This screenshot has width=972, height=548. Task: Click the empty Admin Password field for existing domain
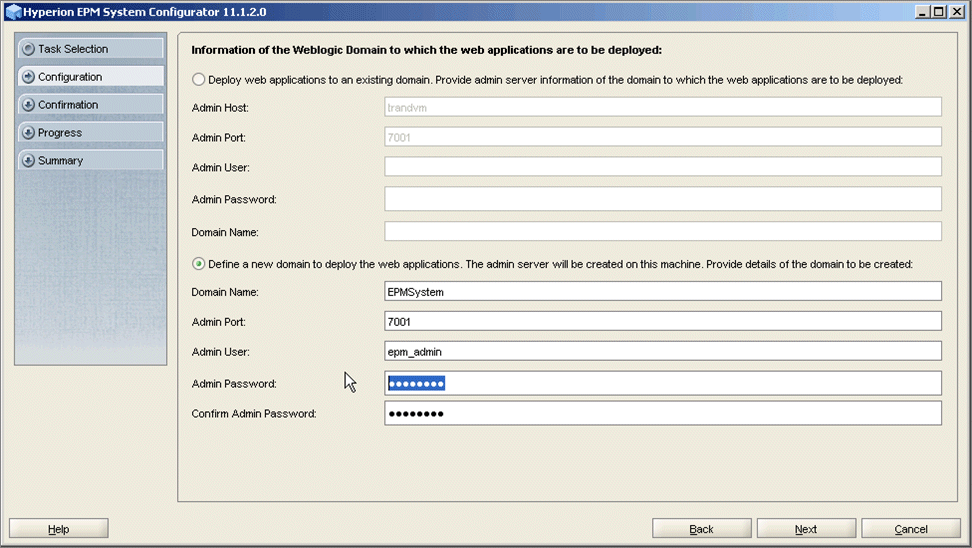pyautogui.click(x=663, y=199)
